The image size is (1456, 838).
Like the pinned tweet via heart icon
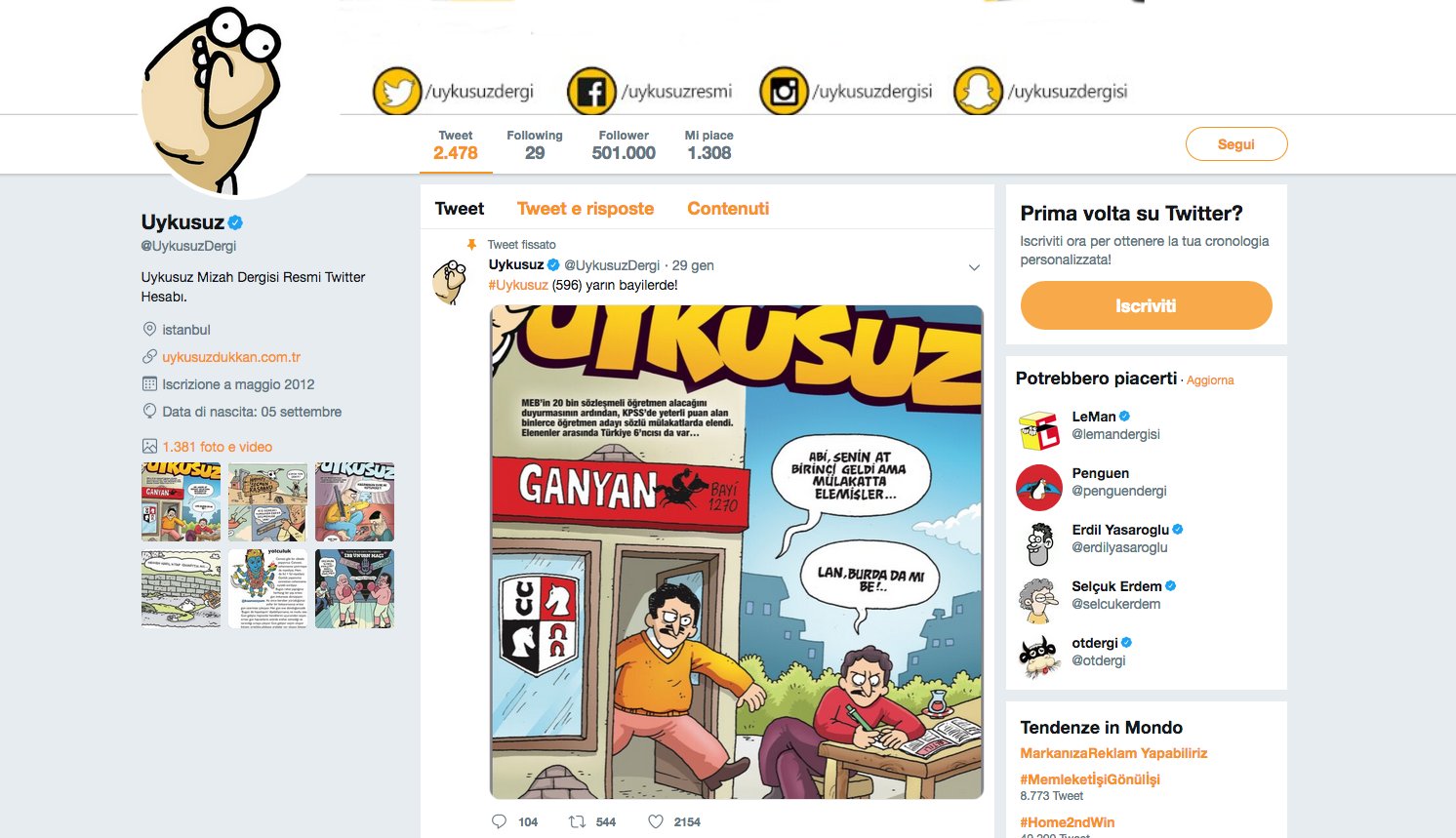[x=656, y=821]
